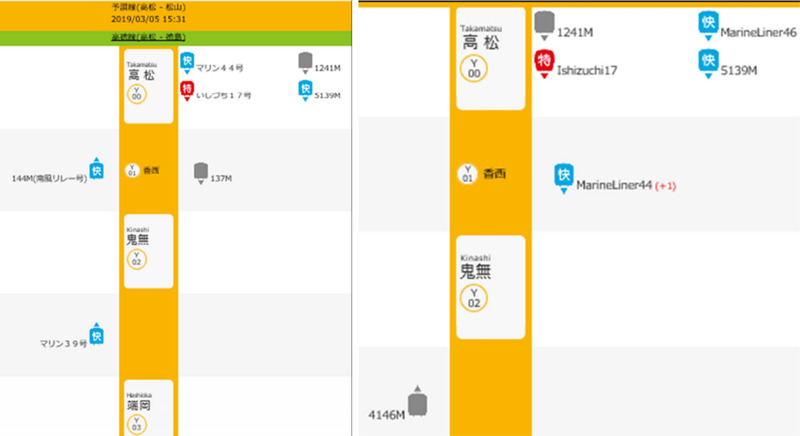The height and width of the screenshot is (436, 800).
Task: Click the Ishizuchi17 train label
Action: (x=587, y=70)
